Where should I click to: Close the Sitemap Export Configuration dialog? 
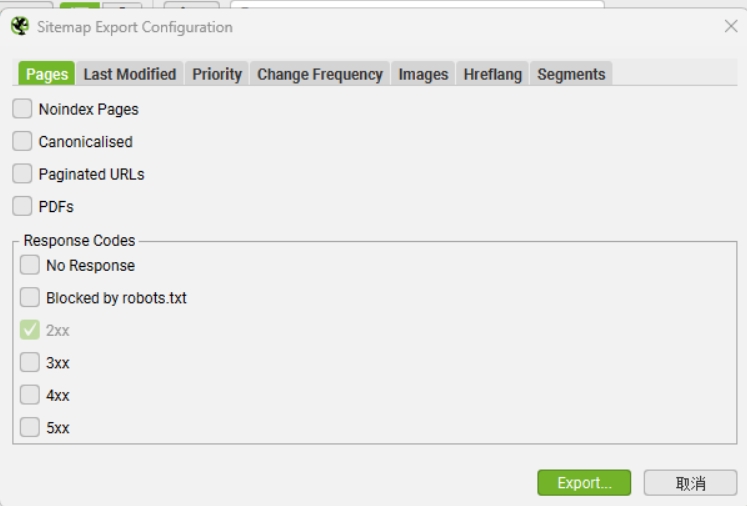point(731,26)
